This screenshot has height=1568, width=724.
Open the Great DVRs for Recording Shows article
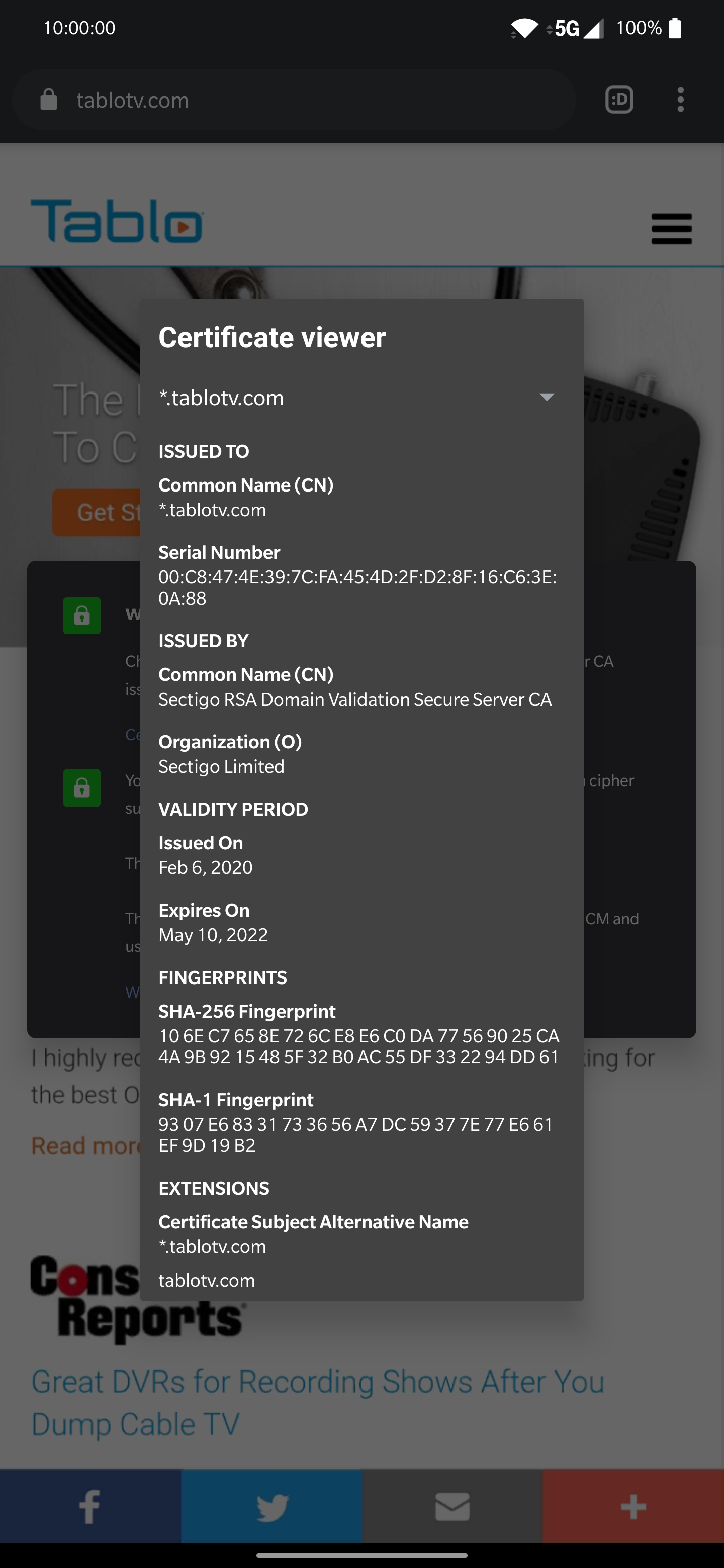click(x=318, y=1403)
